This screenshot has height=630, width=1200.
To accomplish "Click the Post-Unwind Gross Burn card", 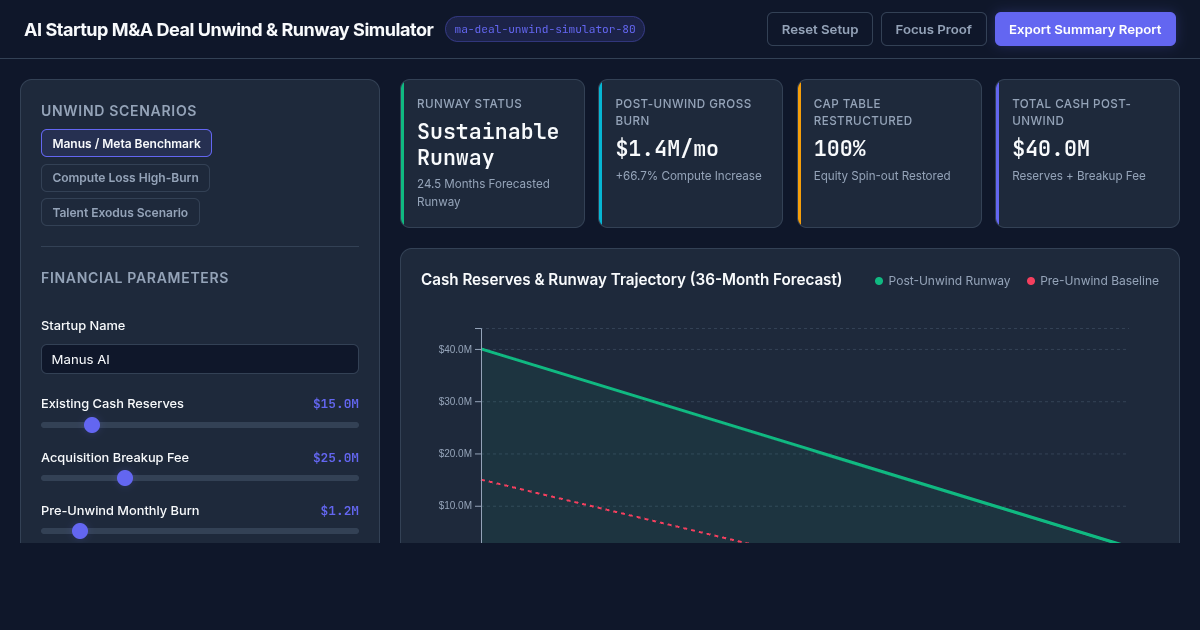I will tap(691, 153).
